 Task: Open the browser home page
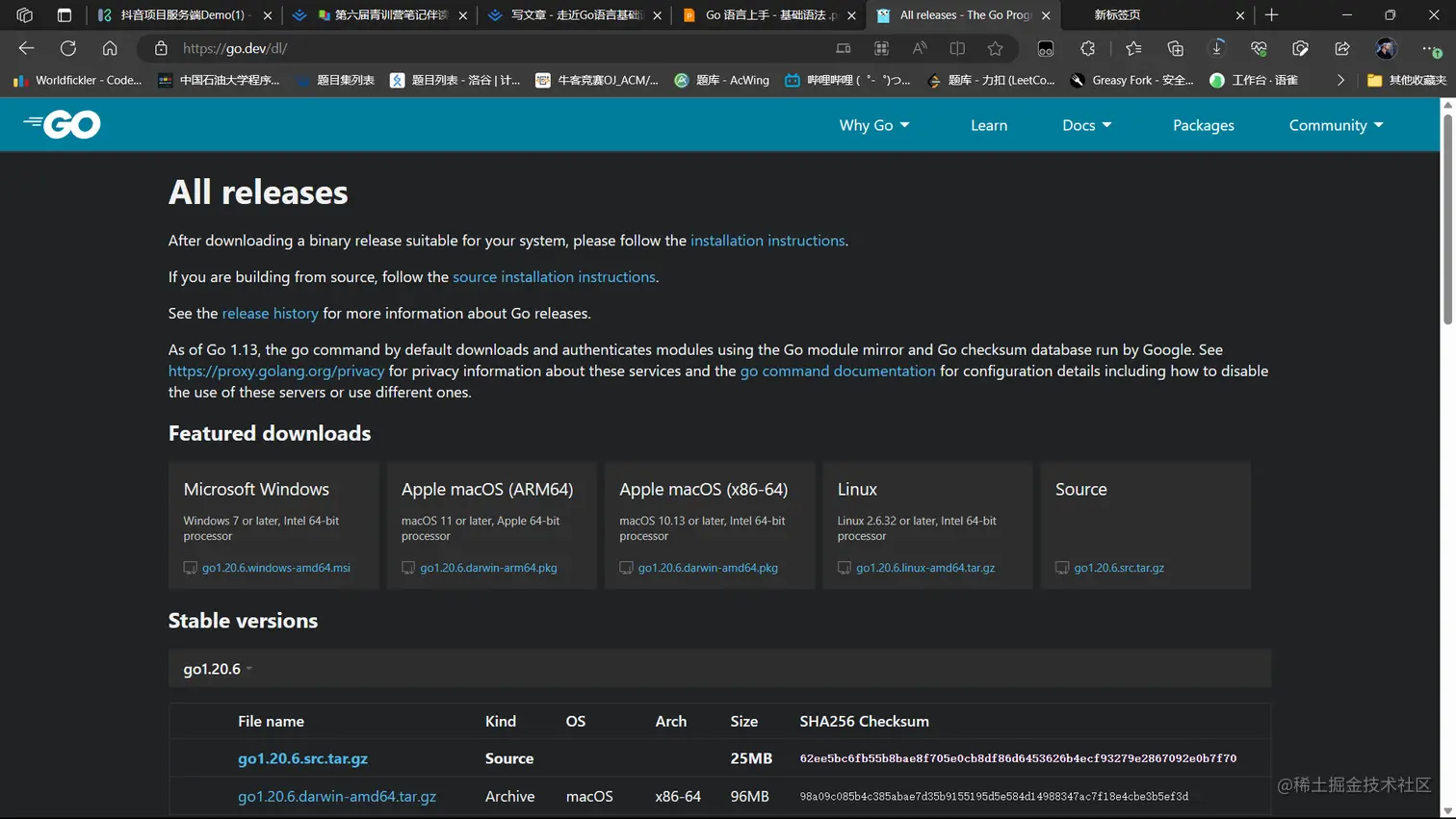pyautogui.click(x=110, y=48)
